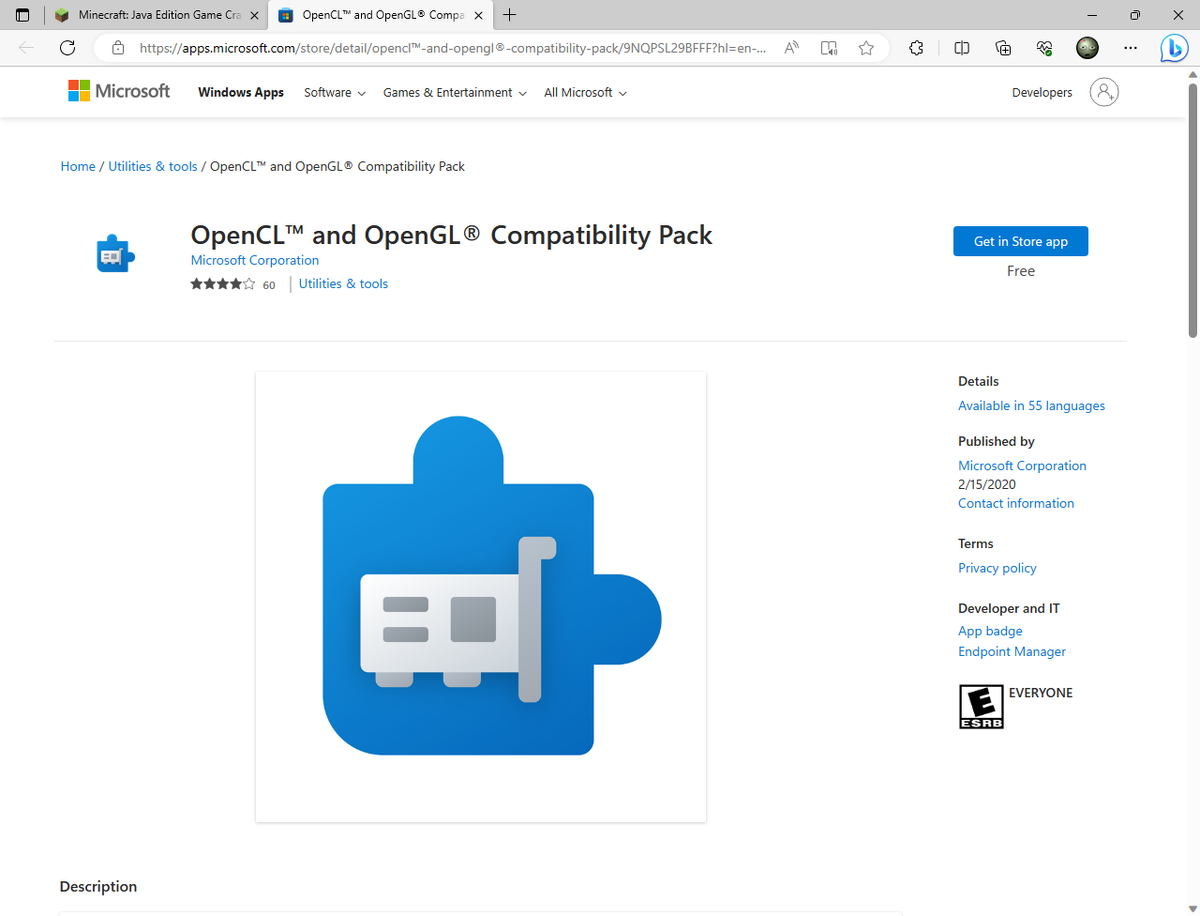Screen dimensions: 1200x916
Task: Click Microsoft Corporation under Published by
Action: pyautogui.click(x=1022, y=465)
